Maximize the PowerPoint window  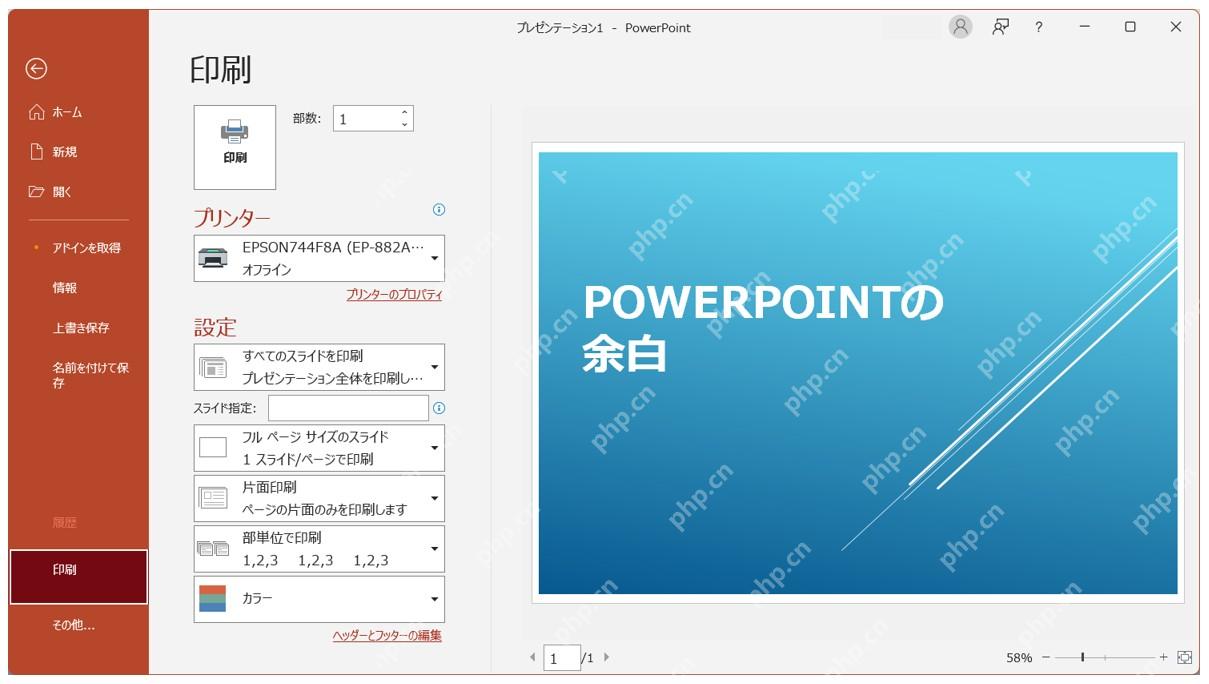point(1130,27)
